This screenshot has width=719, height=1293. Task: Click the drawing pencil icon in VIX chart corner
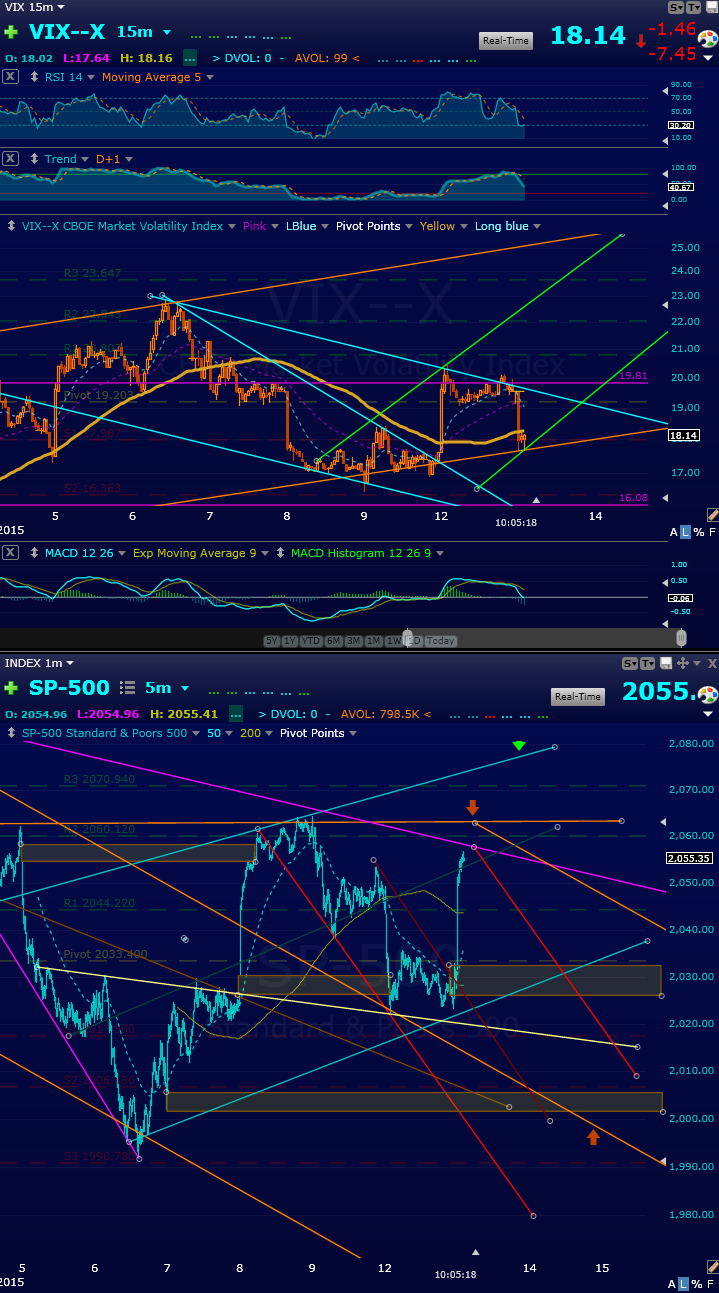[712, 514]
